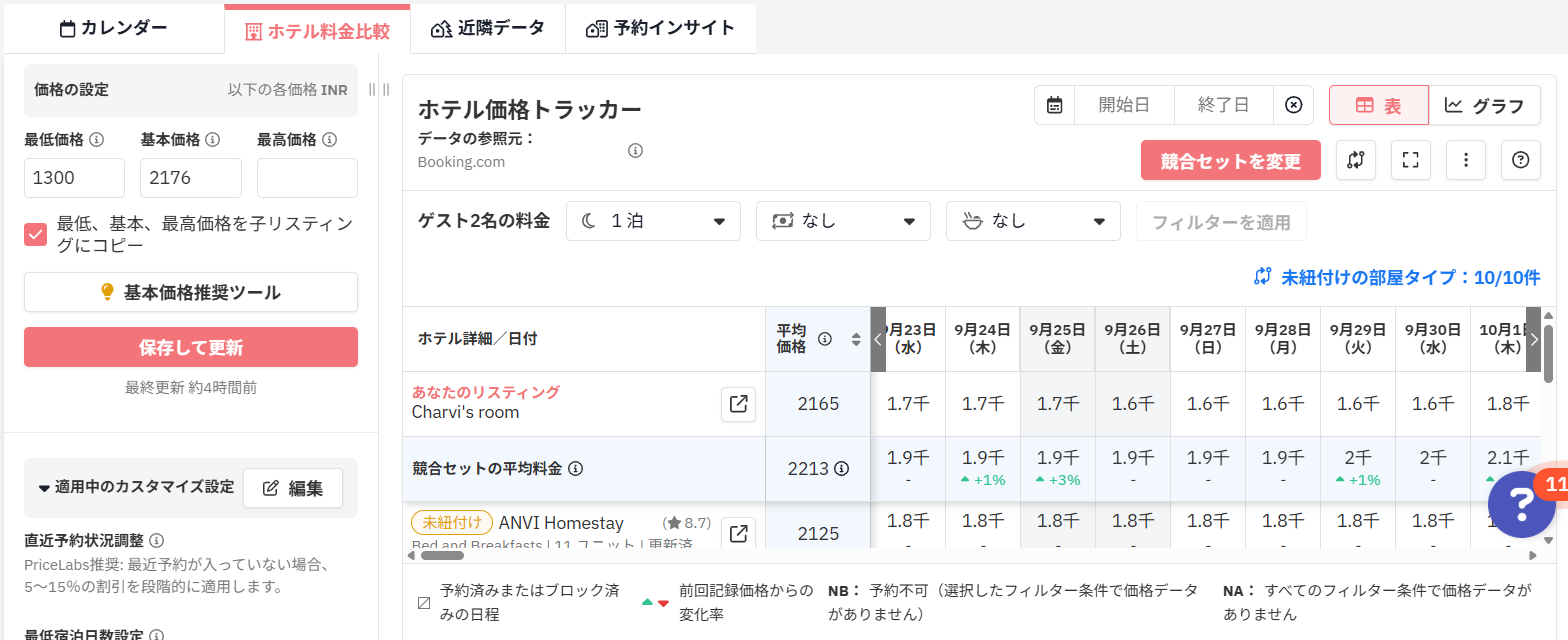Switch to グラフ graph view
Screen dimensions: 1568x640
pyautogui.click(x=1484, y=105)
